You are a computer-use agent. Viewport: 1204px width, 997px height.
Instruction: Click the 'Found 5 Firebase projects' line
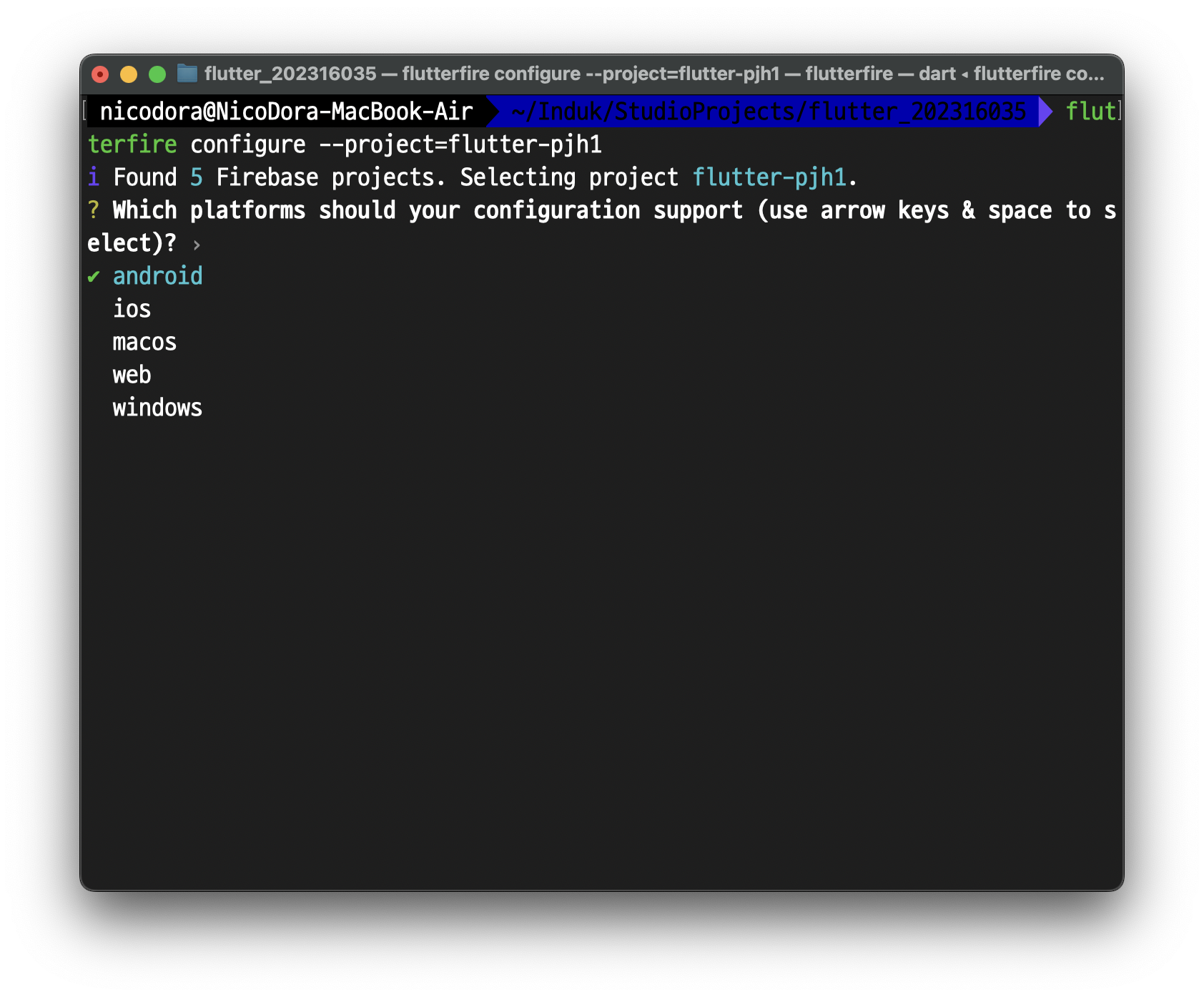tap(473, 177)
